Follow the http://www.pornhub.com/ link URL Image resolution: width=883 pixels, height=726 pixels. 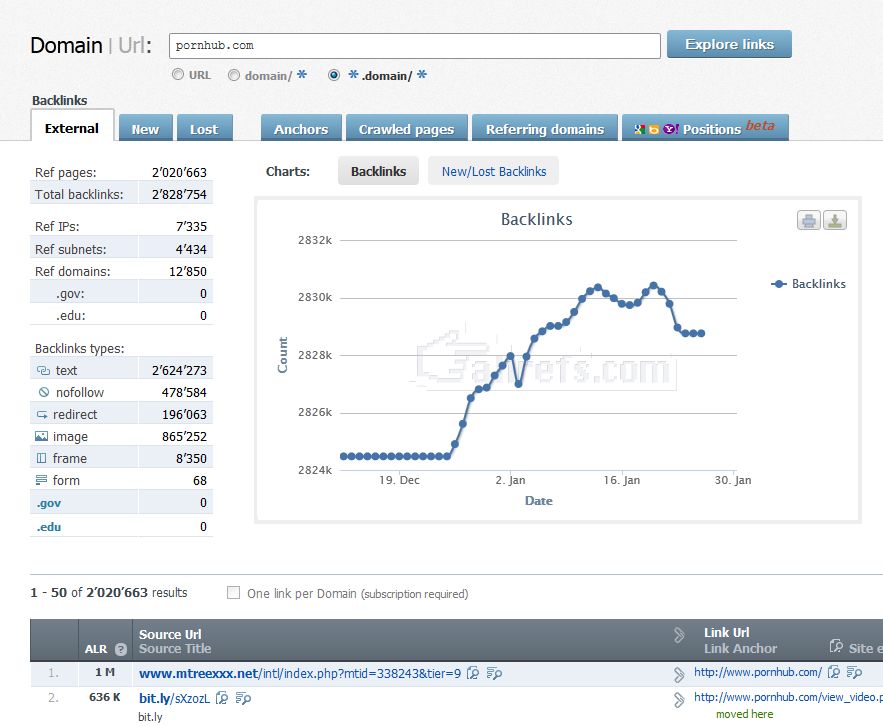(758, 672)
